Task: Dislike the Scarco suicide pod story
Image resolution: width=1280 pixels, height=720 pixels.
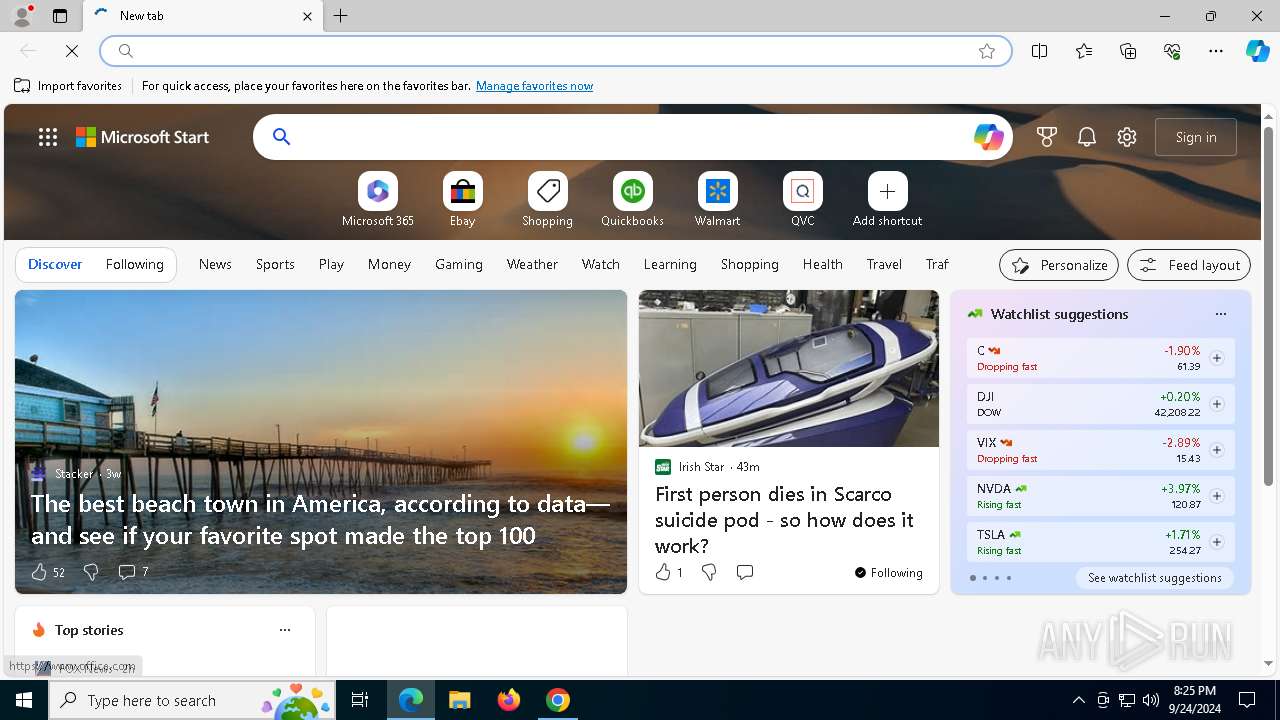Action: (709, 572)
